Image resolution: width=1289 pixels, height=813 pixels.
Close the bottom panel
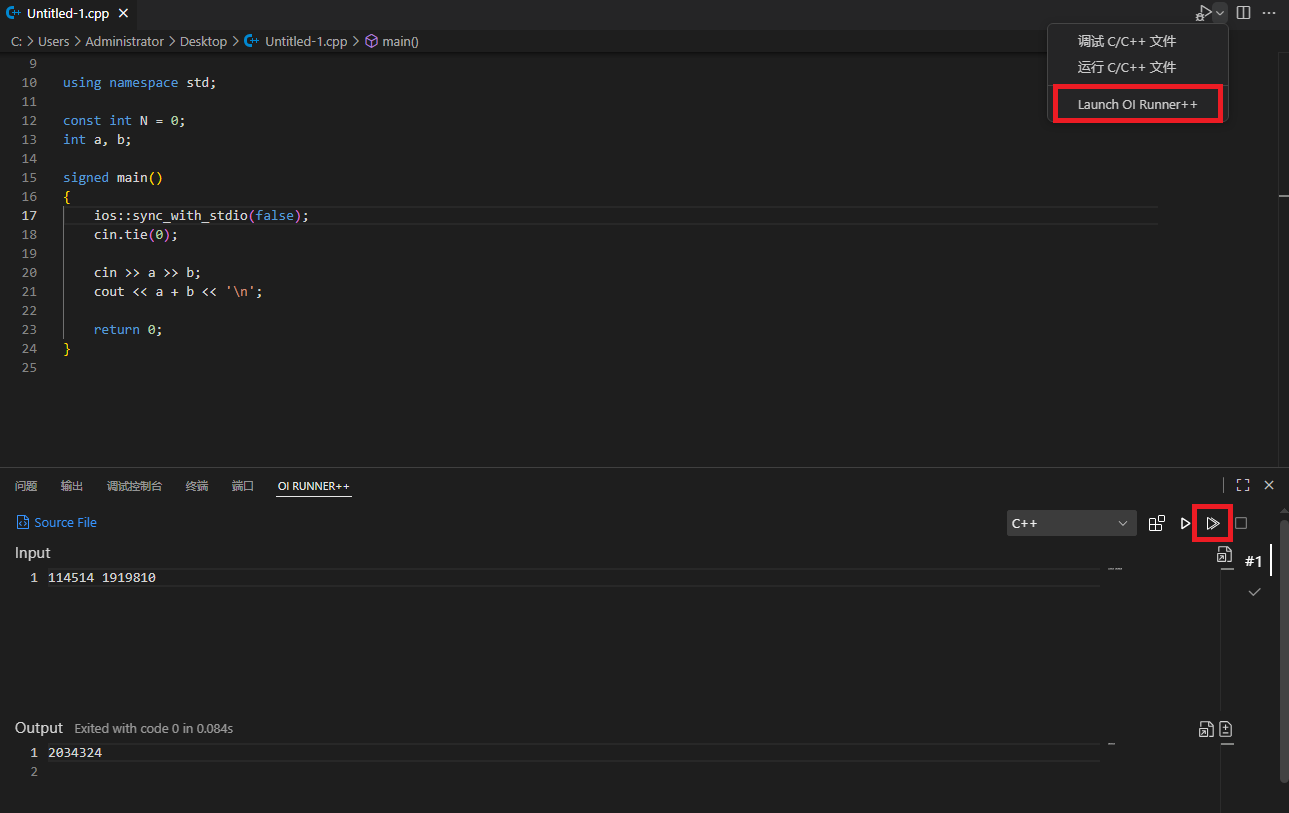pos(1269,485)
